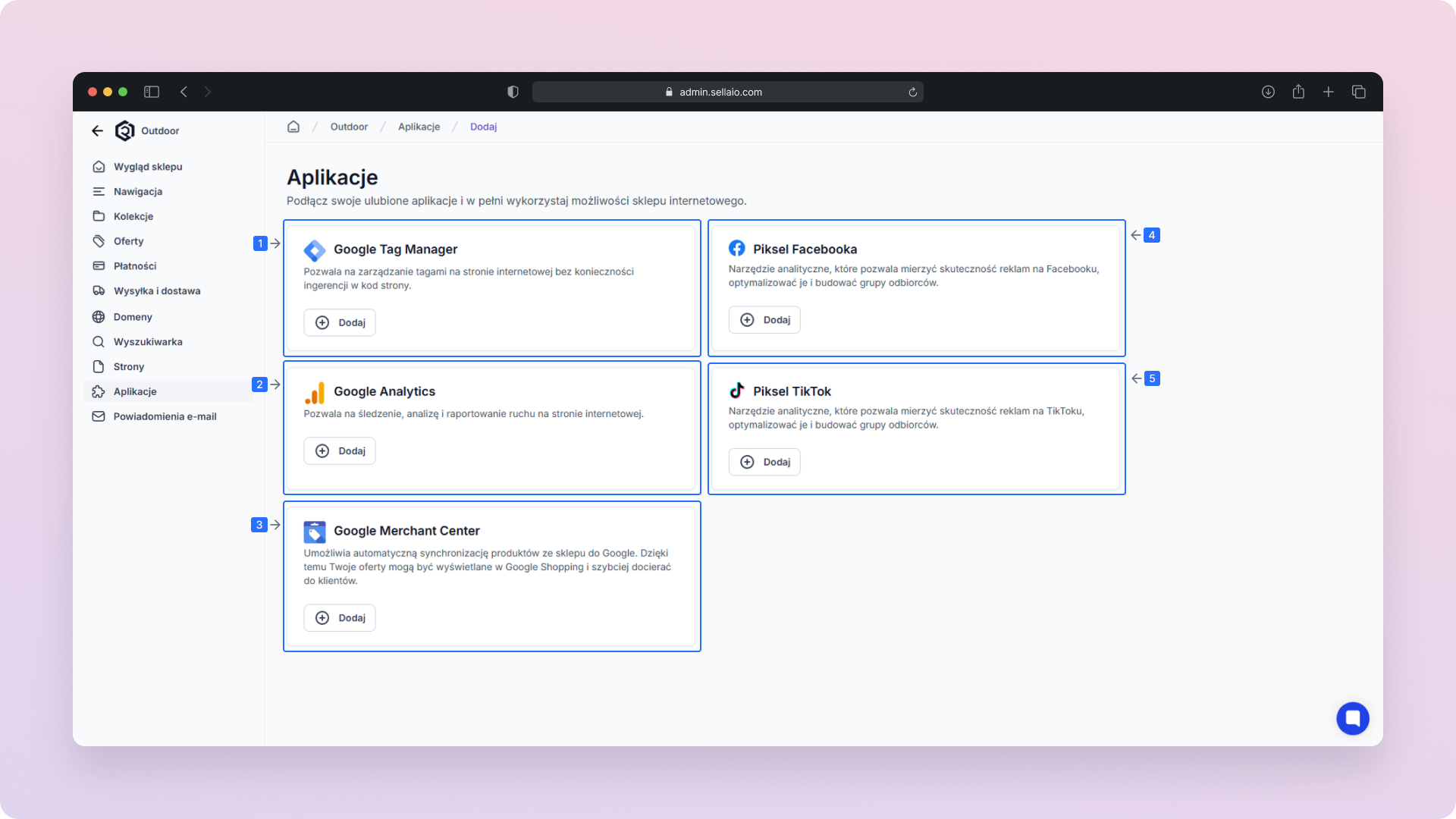Add Google Tag Manager with Dodaj
This screenshot has height=819, width=1456.
340,322
